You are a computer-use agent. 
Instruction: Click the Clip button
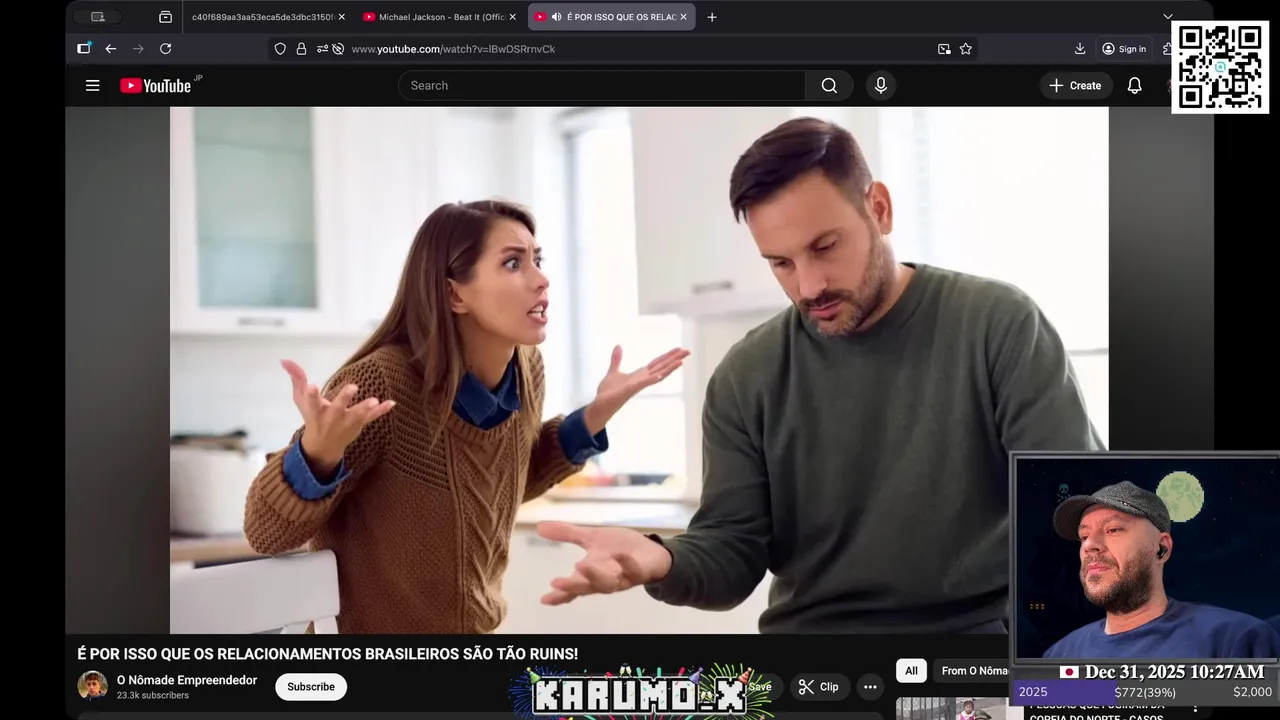(819, 687)
